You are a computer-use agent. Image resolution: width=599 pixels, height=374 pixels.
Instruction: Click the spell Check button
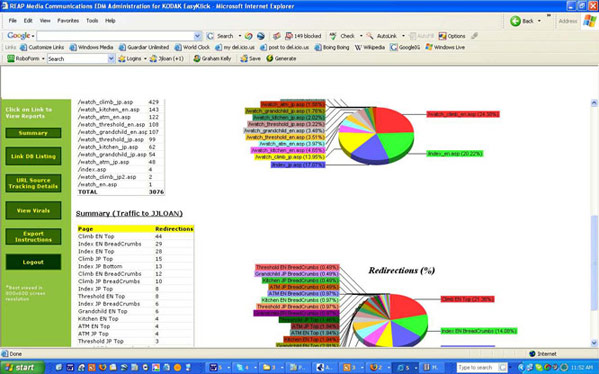(342, 36)
